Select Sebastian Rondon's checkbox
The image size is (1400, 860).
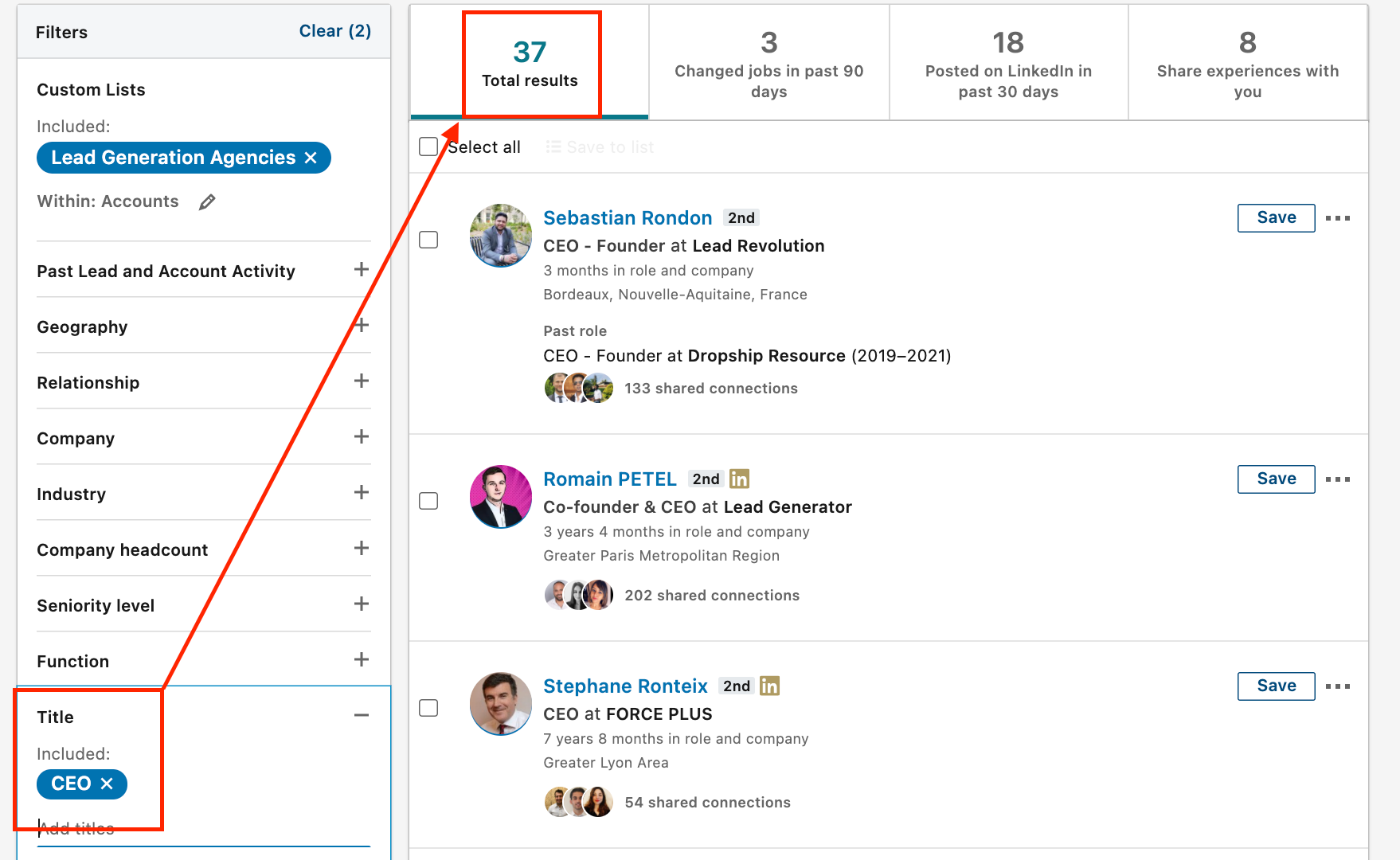pos(428,240)
